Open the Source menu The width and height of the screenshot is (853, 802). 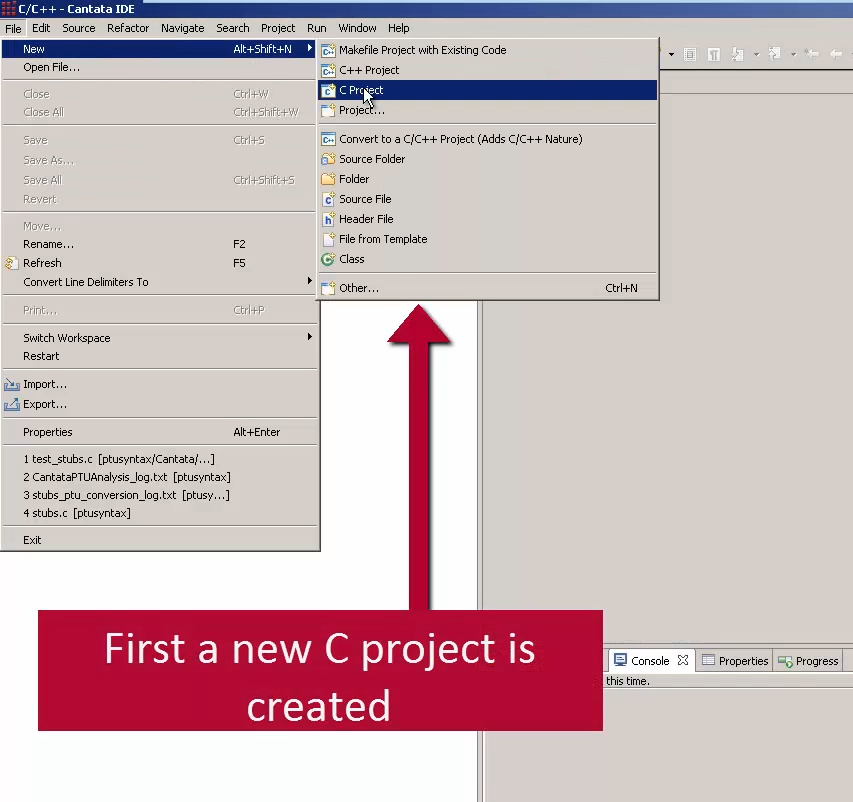click(79, 28)
